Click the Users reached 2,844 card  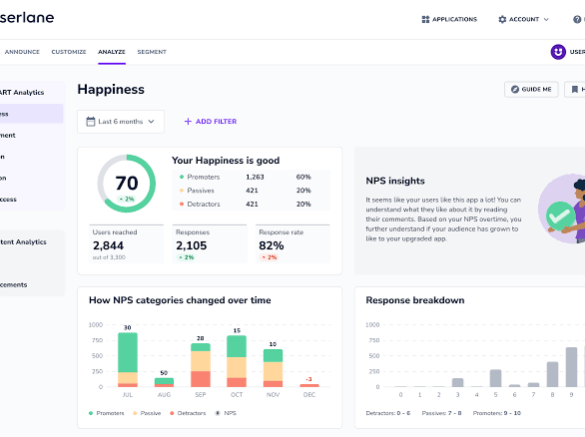[126, 244]
